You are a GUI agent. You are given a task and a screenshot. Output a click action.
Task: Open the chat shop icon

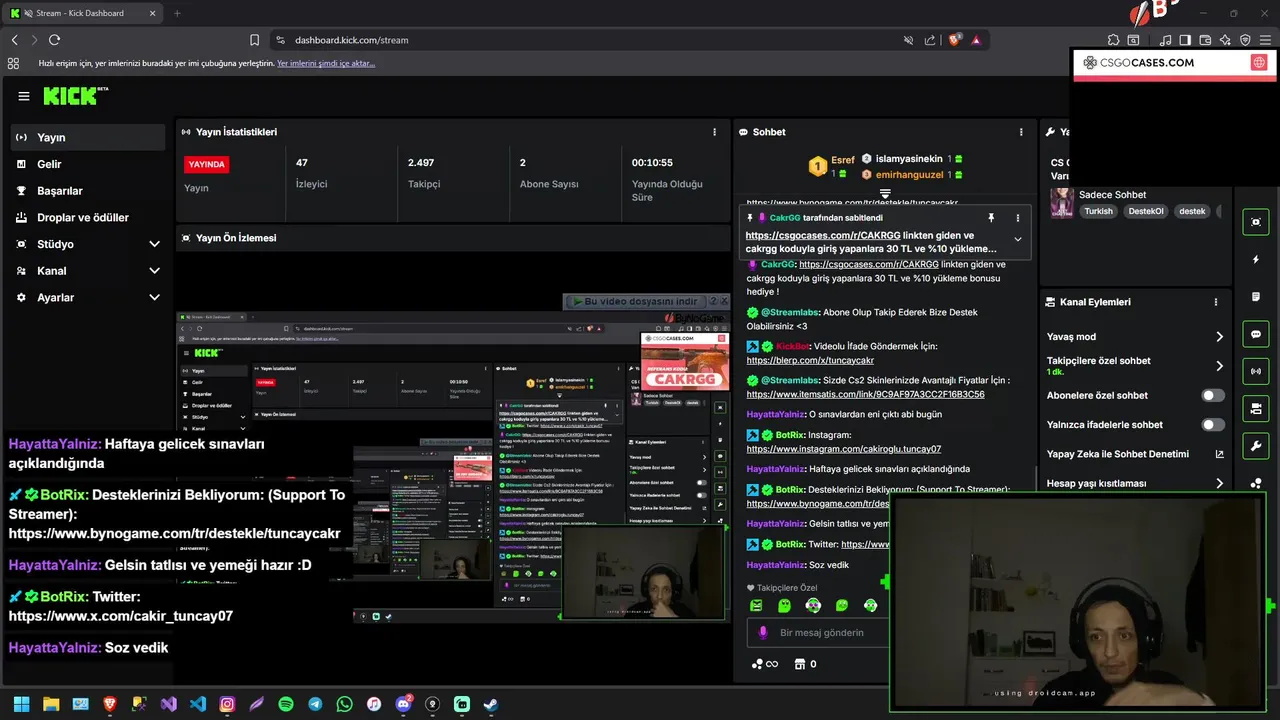tap(799, 664)
